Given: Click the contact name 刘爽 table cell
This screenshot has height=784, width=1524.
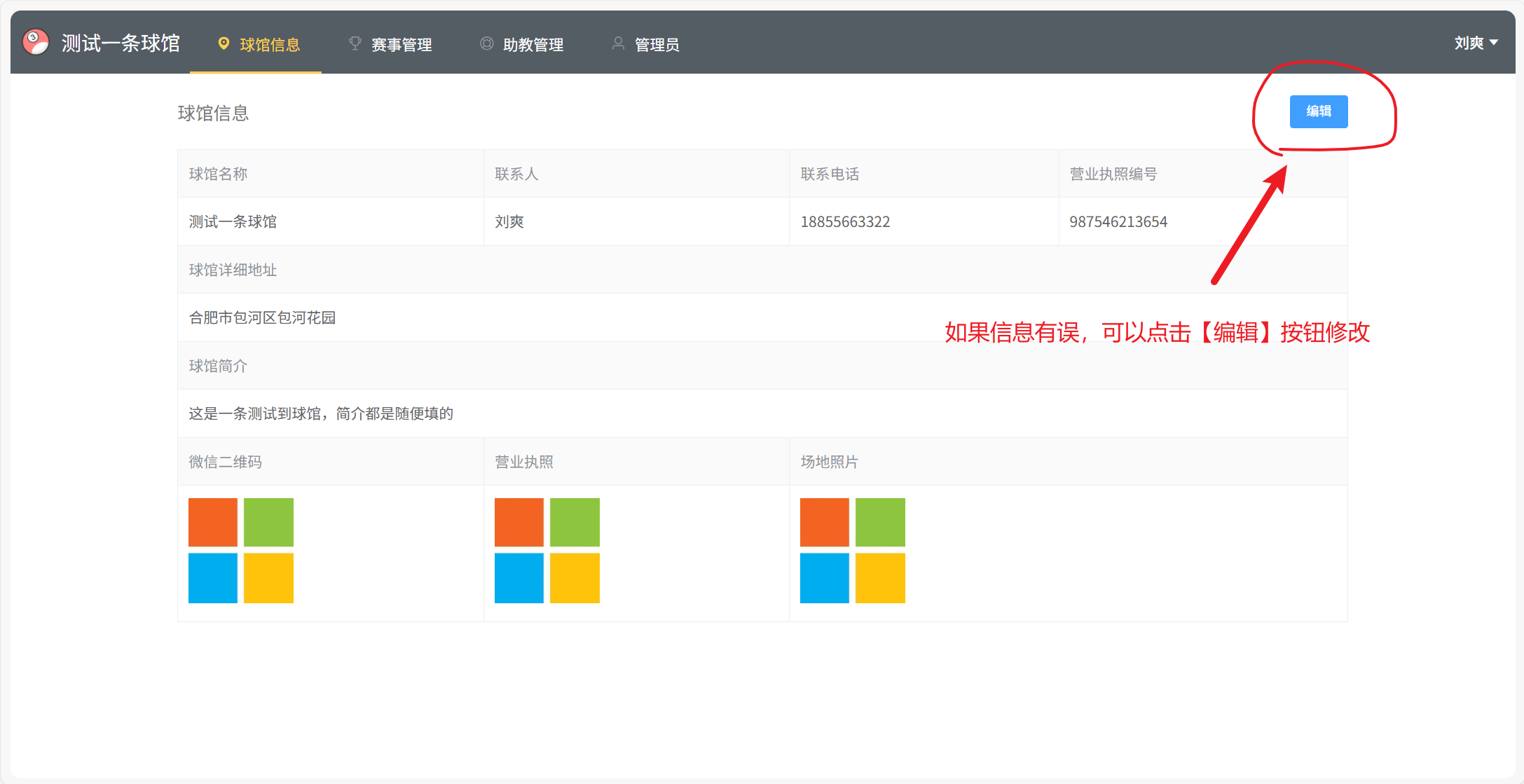Looking at the screenshot, I should click(x=509, y=222).
